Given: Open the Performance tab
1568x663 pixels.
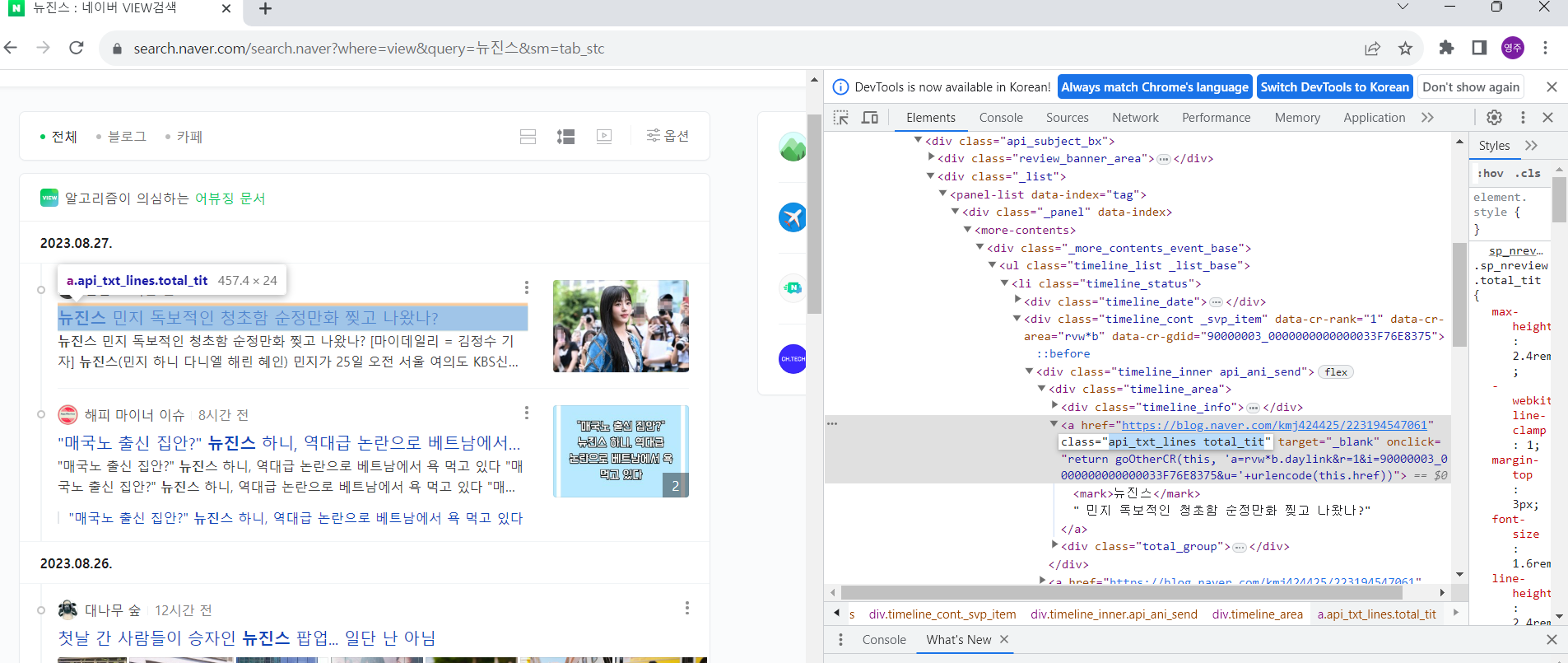Looking at the screenshot, I should tap(1217, 118).
